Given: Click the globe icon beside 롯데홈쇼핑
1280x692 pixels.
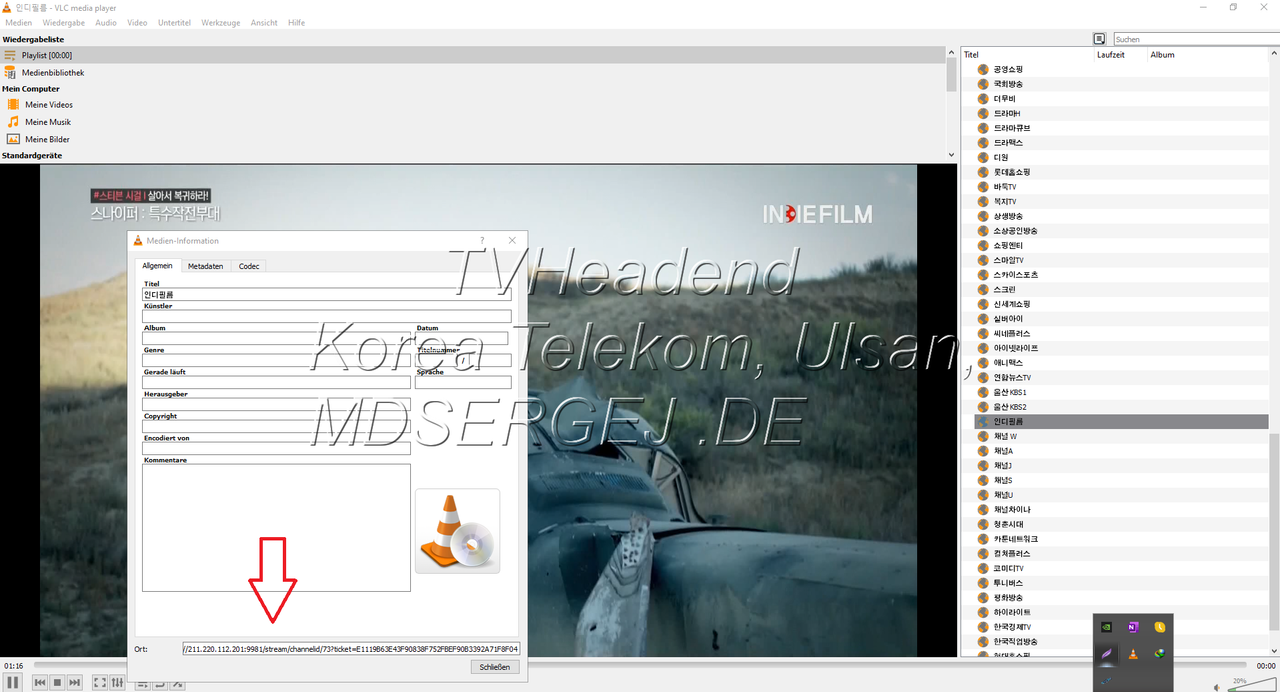Looking at the screenshot, I should tap(983, 172).
